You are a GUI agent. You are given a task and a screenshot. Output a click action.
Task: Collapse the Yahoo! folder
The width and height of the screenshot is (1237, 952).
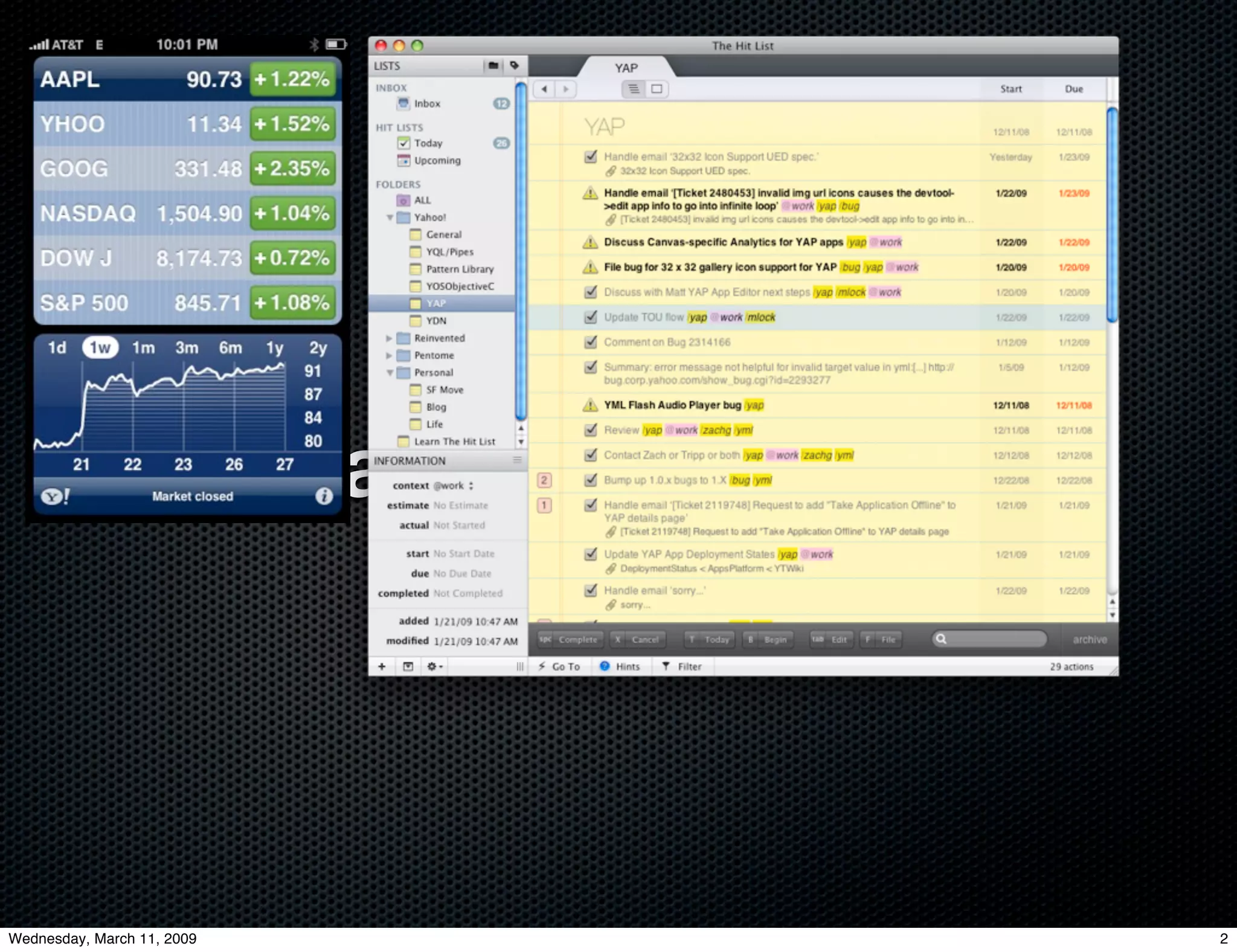click(x=390, y=217)
